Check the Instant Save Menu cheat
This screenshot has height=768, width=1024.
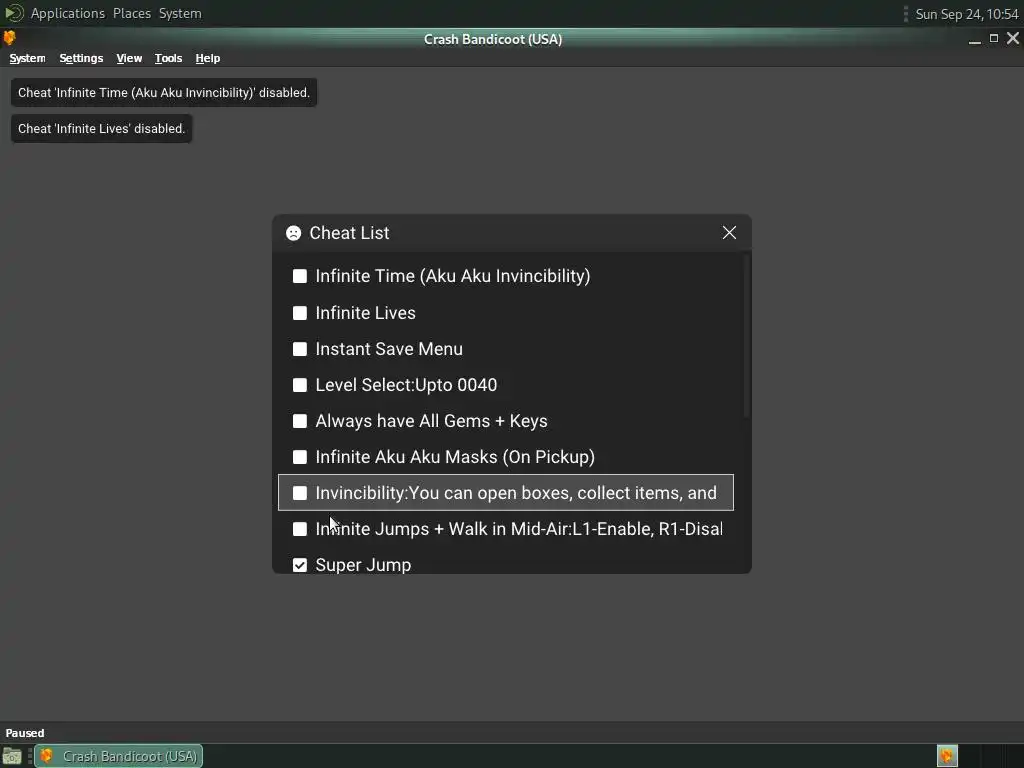(x=300, y=349)
